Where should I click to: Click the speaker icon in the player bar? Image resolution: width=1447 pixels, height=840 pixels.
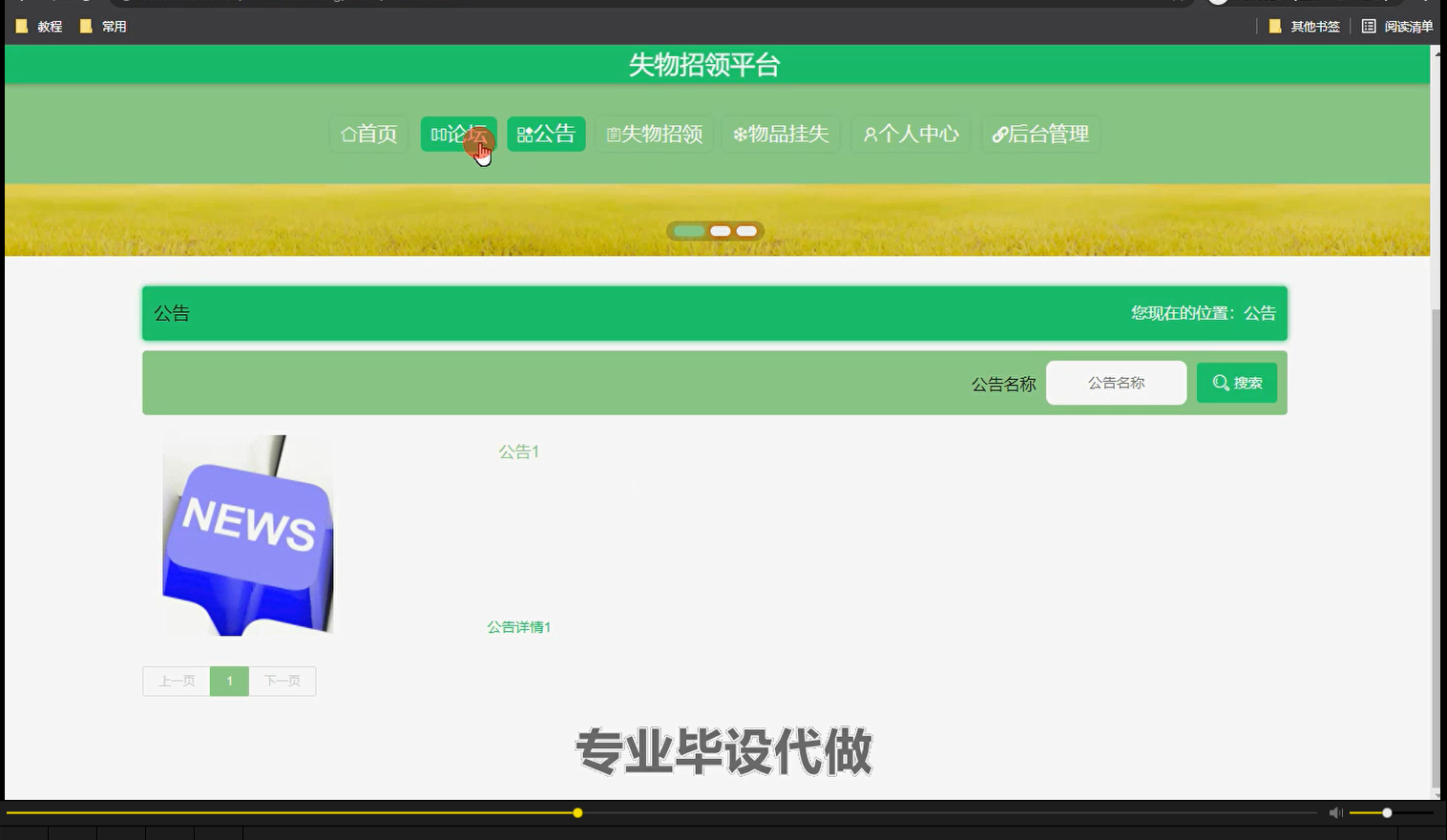coord(1334,812)
